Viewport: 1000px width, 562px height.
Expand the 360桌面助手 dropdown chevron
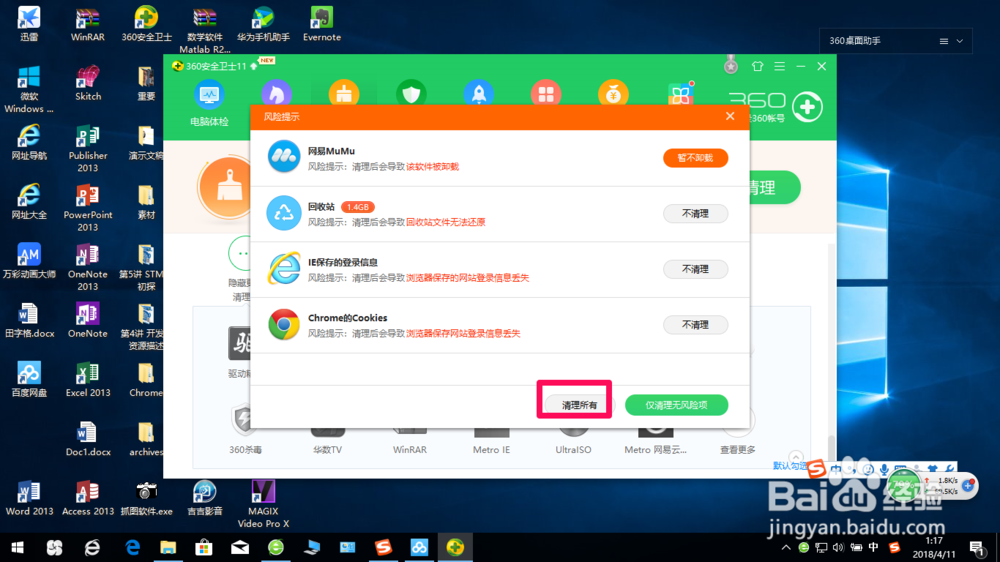960,41
